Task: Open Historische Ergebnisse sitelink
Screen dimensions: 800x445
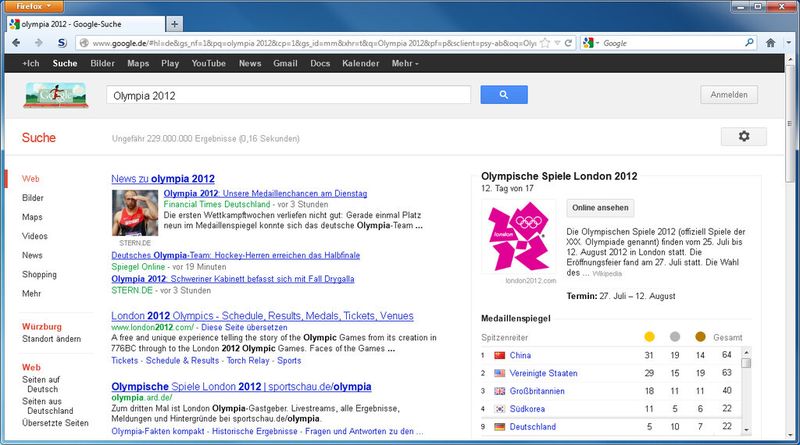Action: (x=255, y=431)
